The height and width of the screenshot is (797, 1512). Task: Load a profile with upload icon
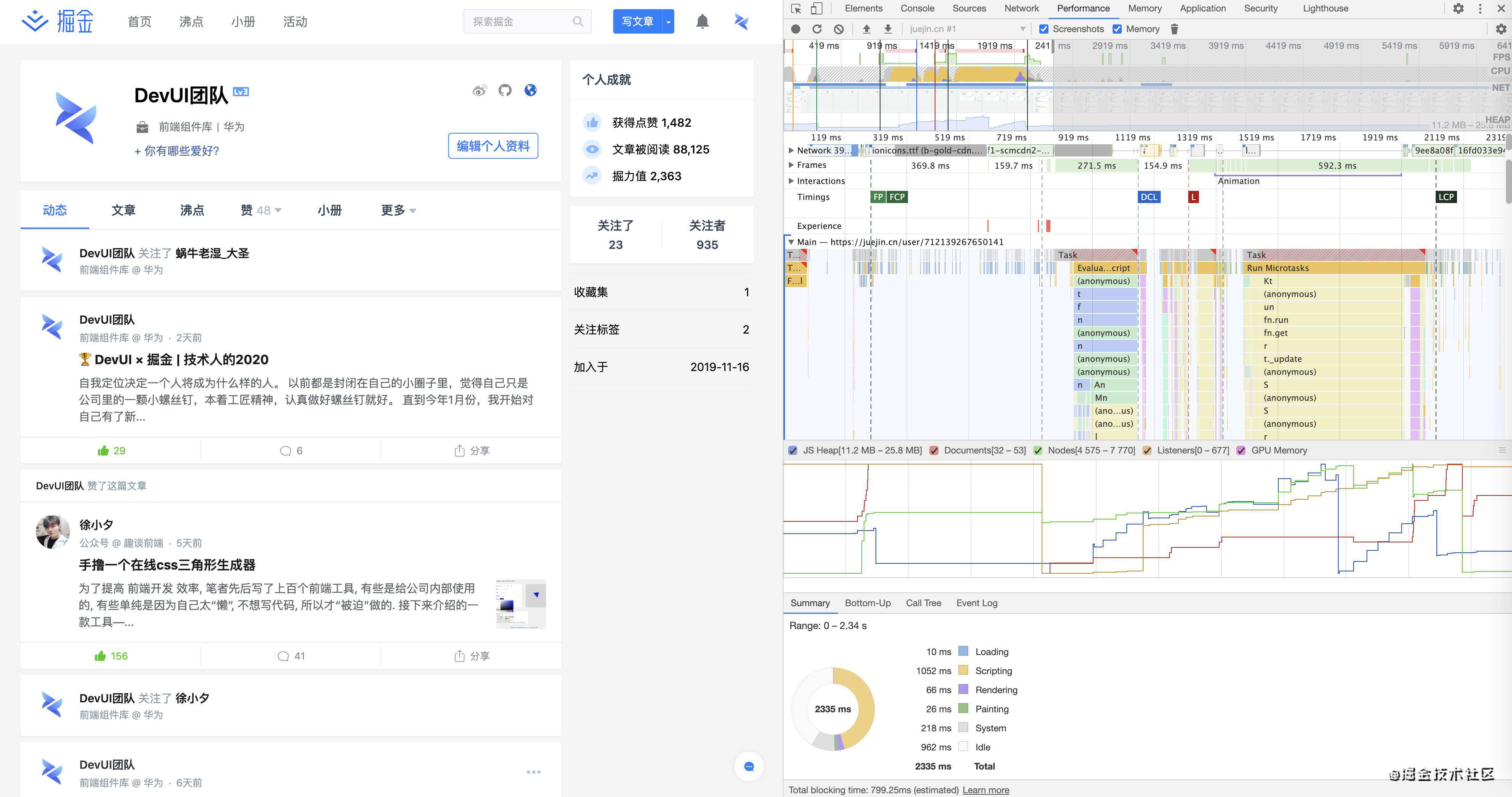(x=866, y=29)
